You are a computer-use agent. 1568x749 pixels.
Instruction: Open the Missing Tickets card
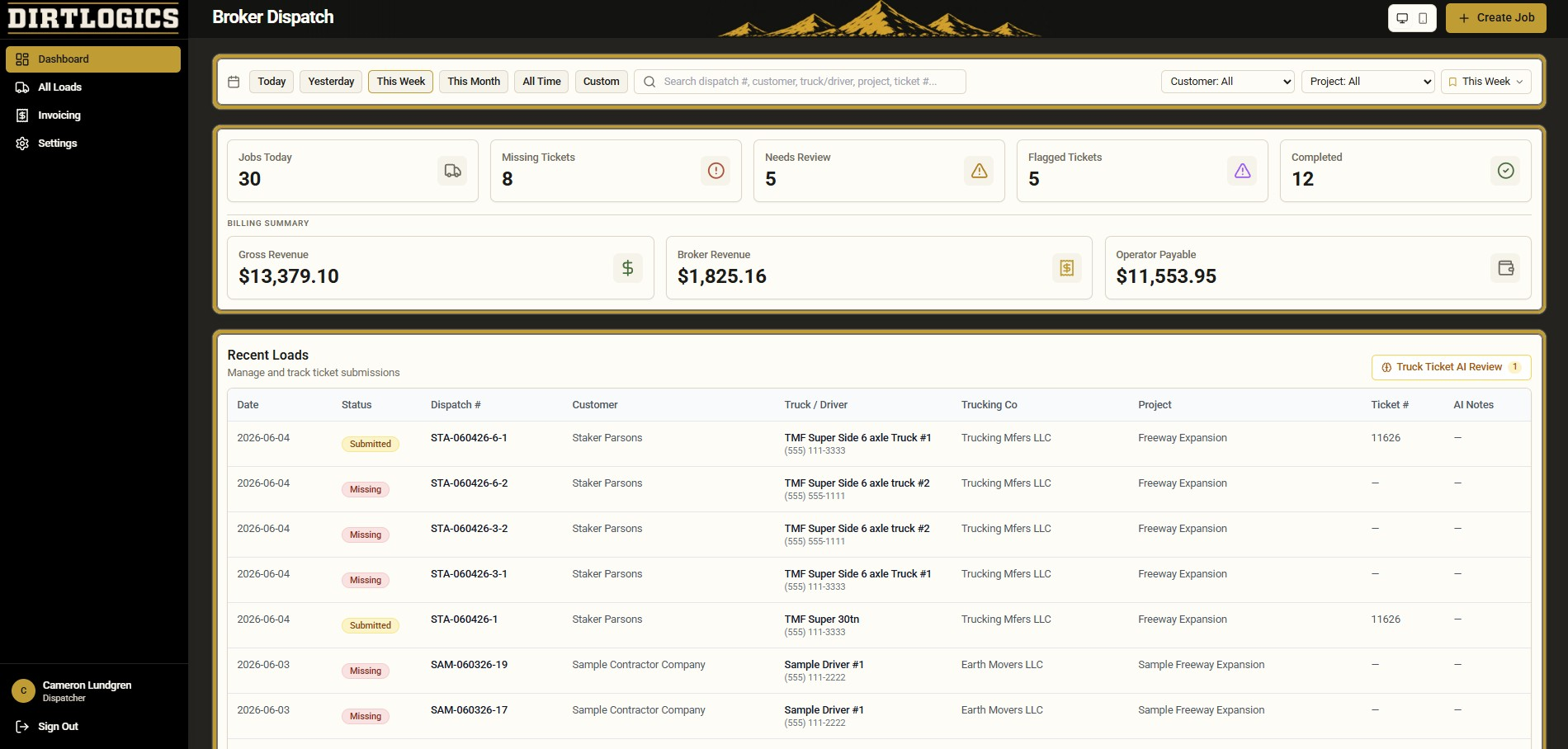point(616,171)
